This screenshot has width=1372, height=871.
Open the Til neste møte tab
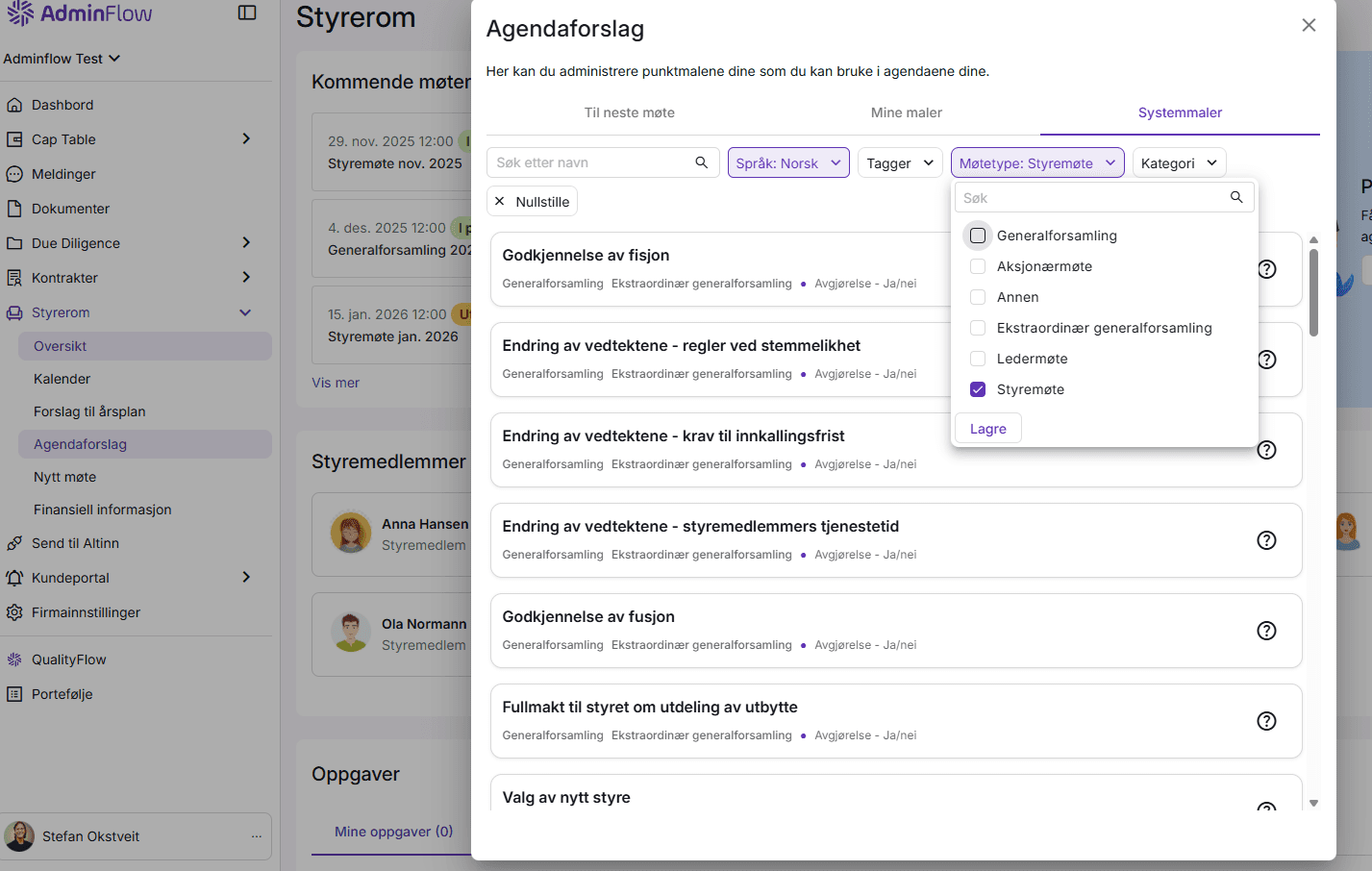(630, 112)
